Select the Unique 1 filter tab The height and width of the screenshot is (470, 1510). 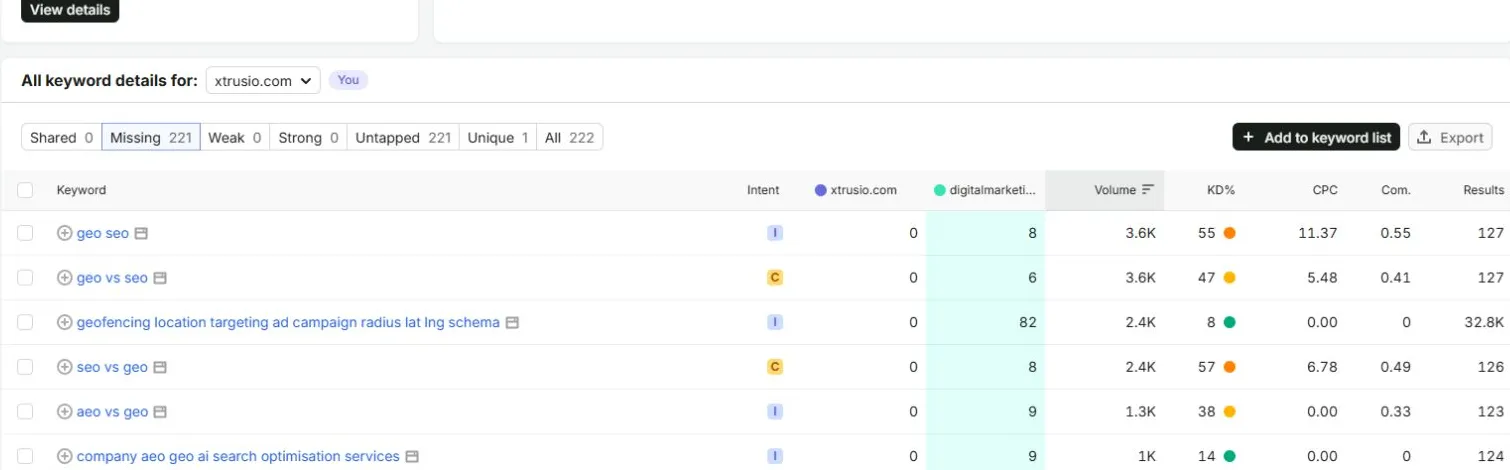pyautogui.click(x=498, y=138)
